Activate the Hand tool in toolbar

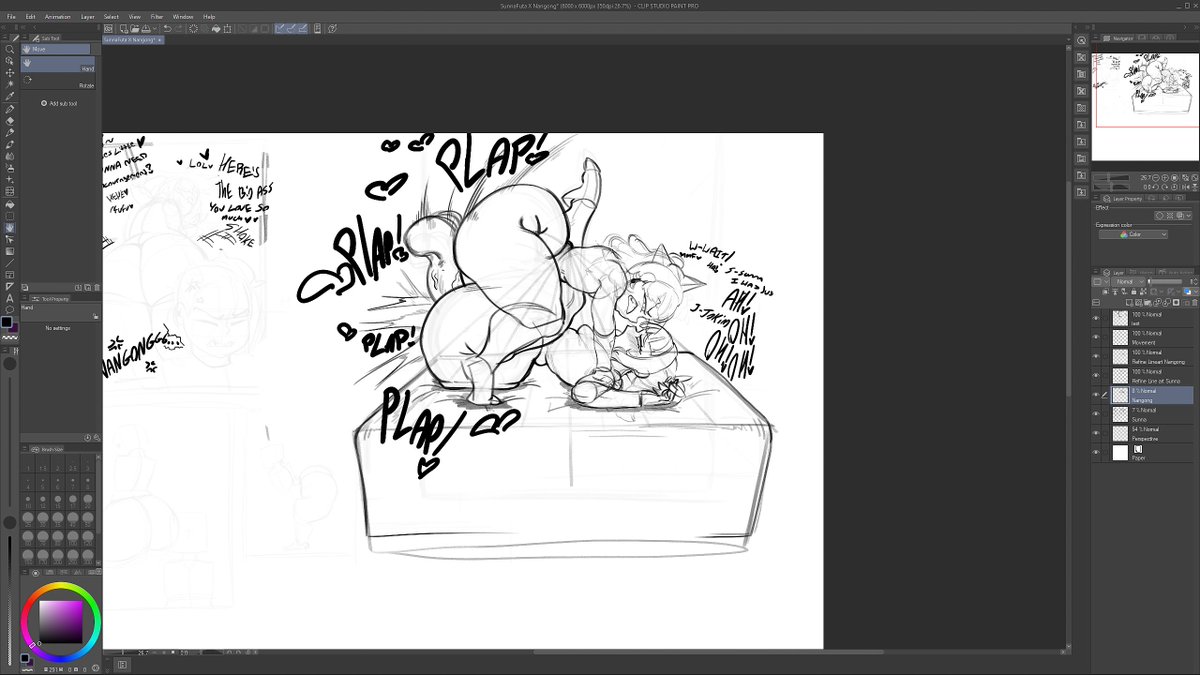click(10, 227)
